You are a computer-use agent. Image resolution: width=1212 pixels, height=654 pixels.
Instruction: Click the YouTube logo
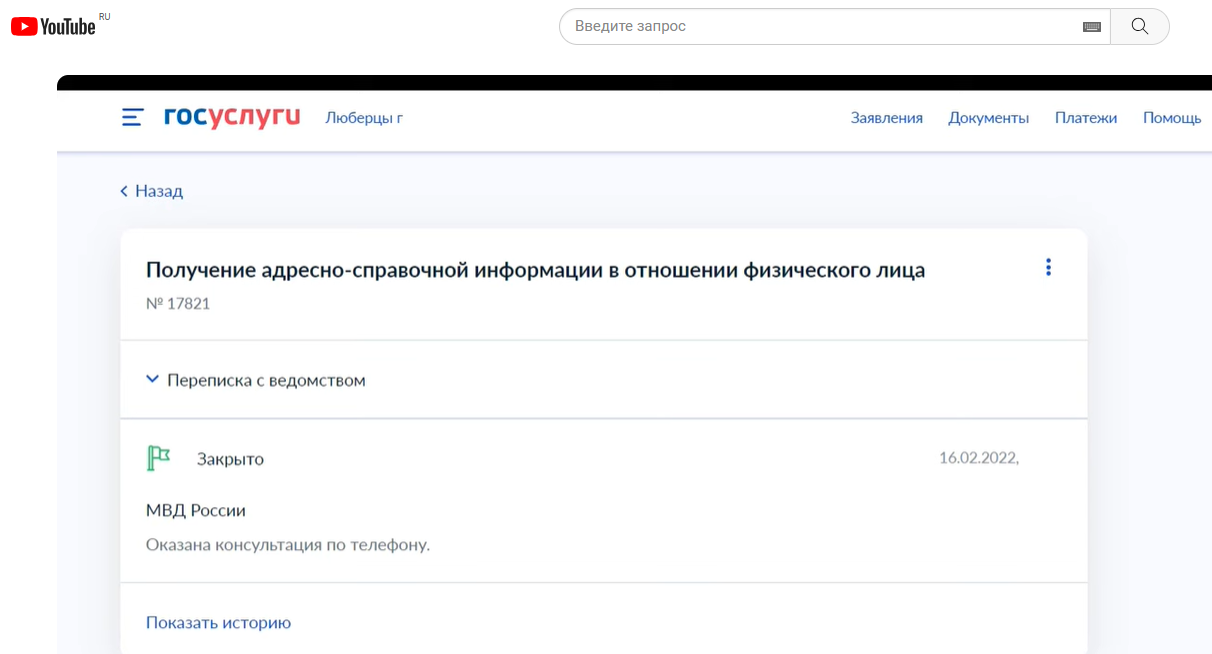[54, 27]
